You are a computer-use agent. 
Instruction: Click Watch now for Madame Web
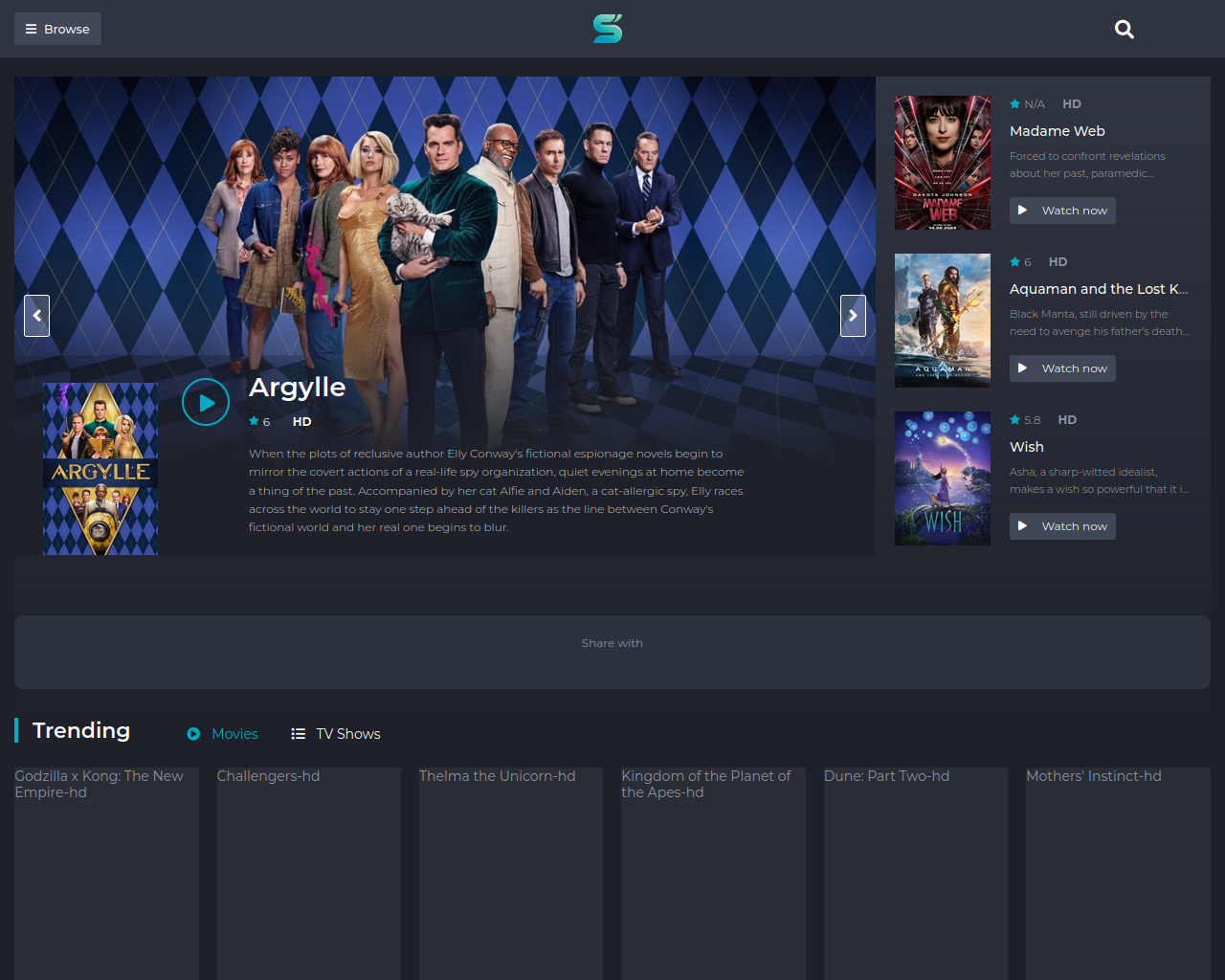pyautogui.click(x=1062, y=211)
